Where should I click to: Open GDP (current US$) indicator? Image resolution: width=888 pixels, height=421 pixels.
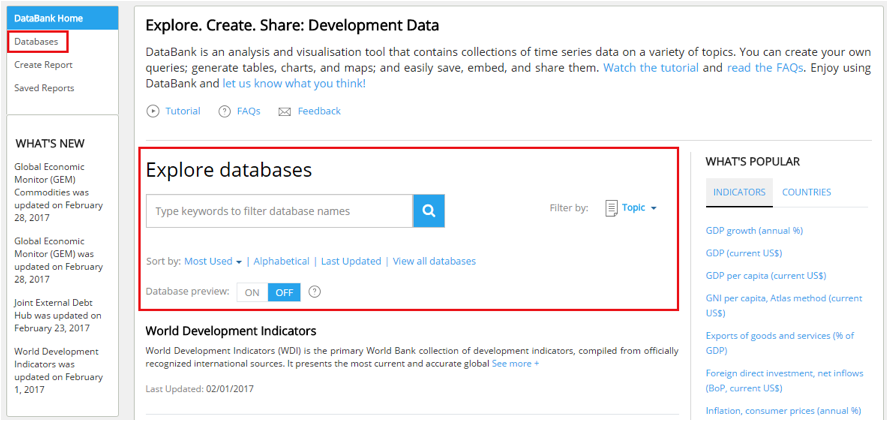coord(744,253)
